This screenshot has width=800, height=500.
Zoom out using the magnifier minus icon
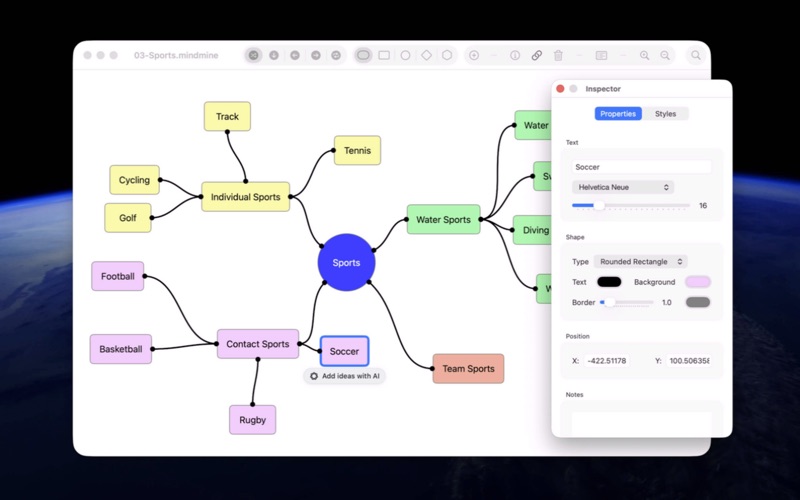[x=665, y=55]
